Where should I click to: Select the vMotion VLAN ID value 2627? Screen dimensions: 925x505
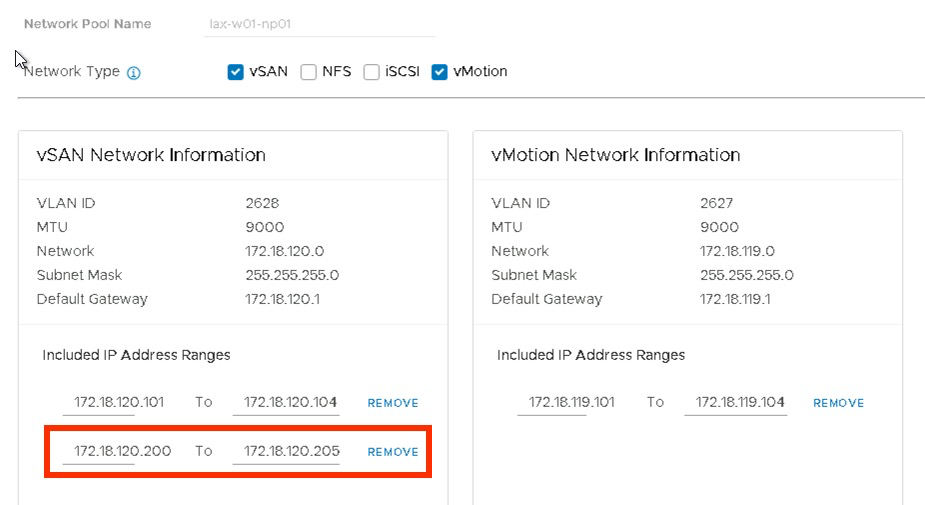(717, 203)
